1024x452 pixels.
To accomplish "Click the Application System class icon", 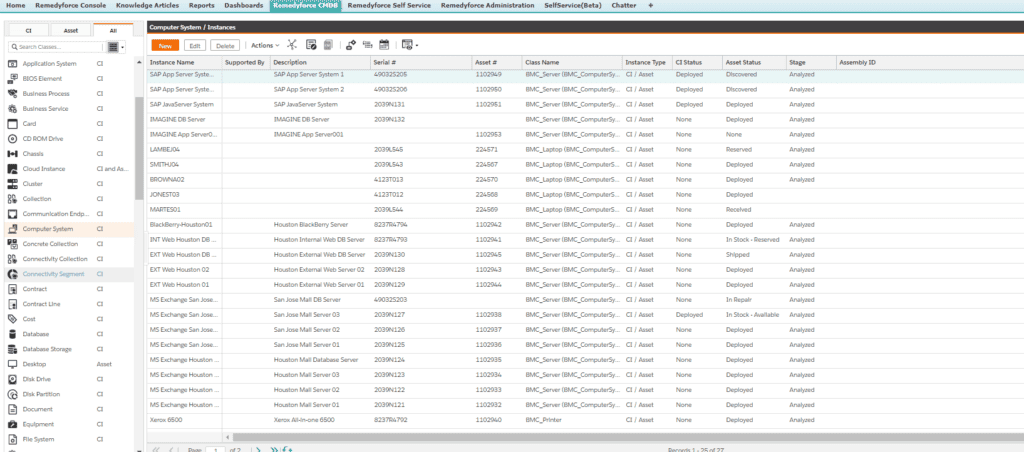I will (12, 63).
